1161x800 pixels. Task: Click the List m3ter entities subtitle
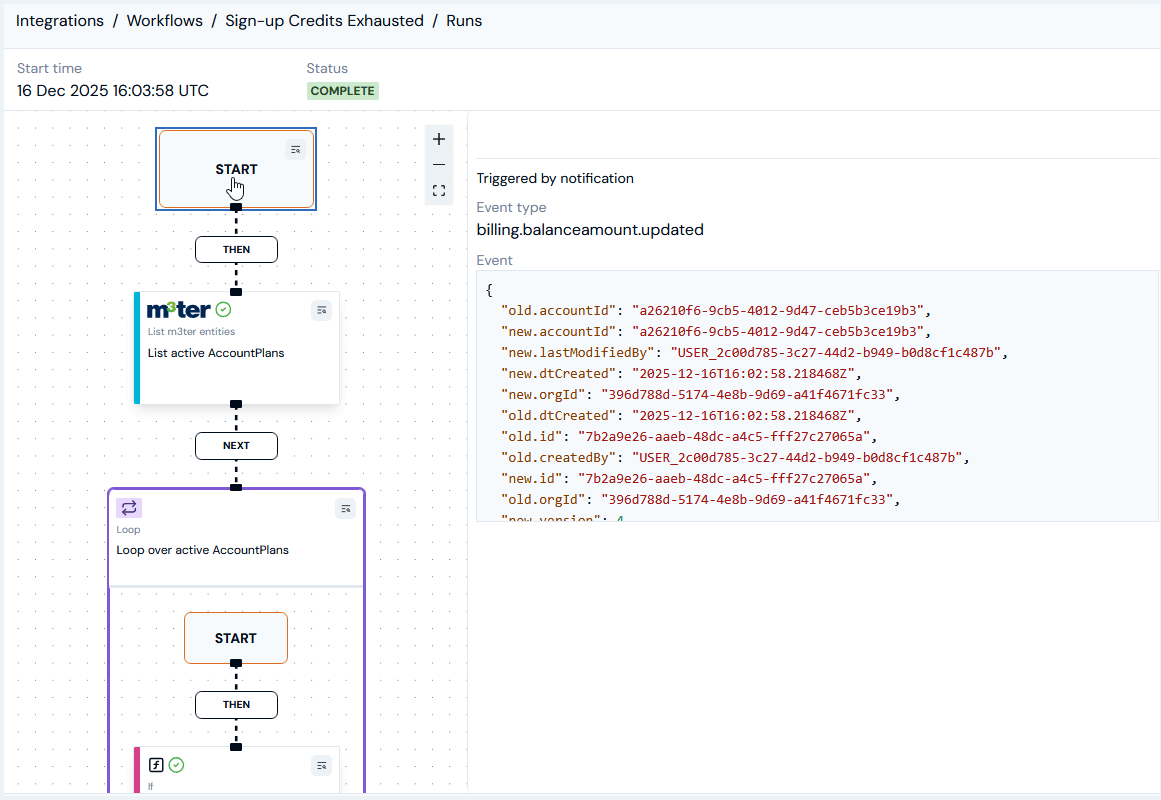(191, 332)
